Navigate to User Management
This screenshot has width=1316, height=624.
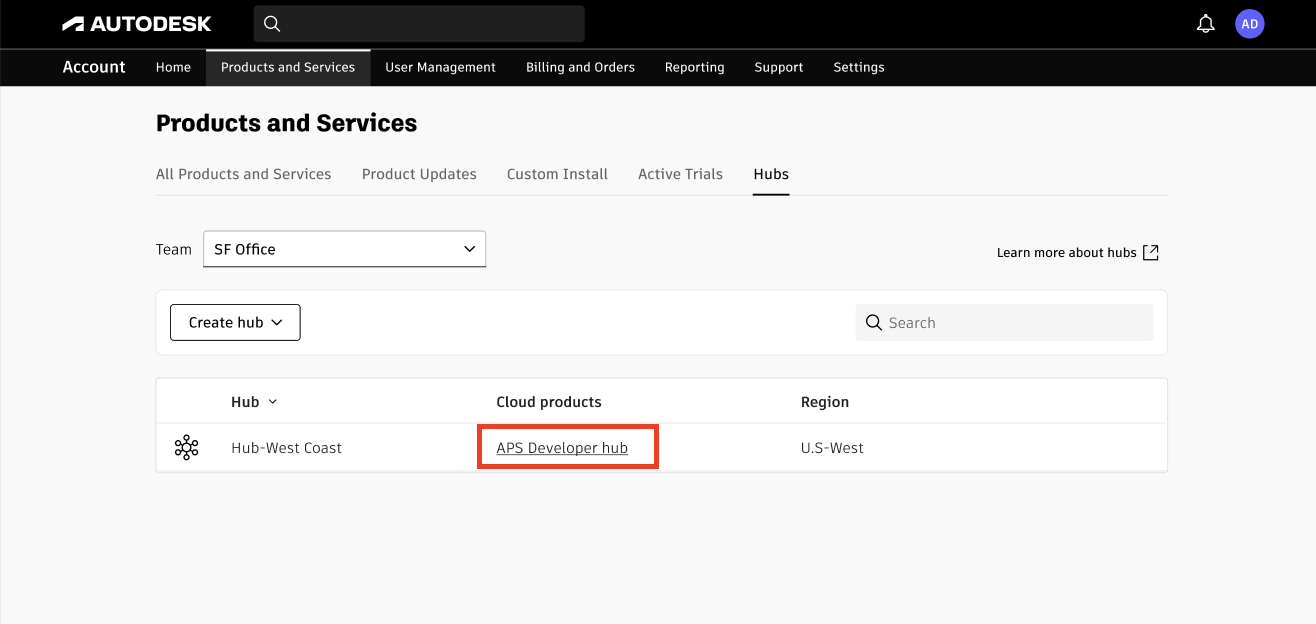click(x=440, y=67)
